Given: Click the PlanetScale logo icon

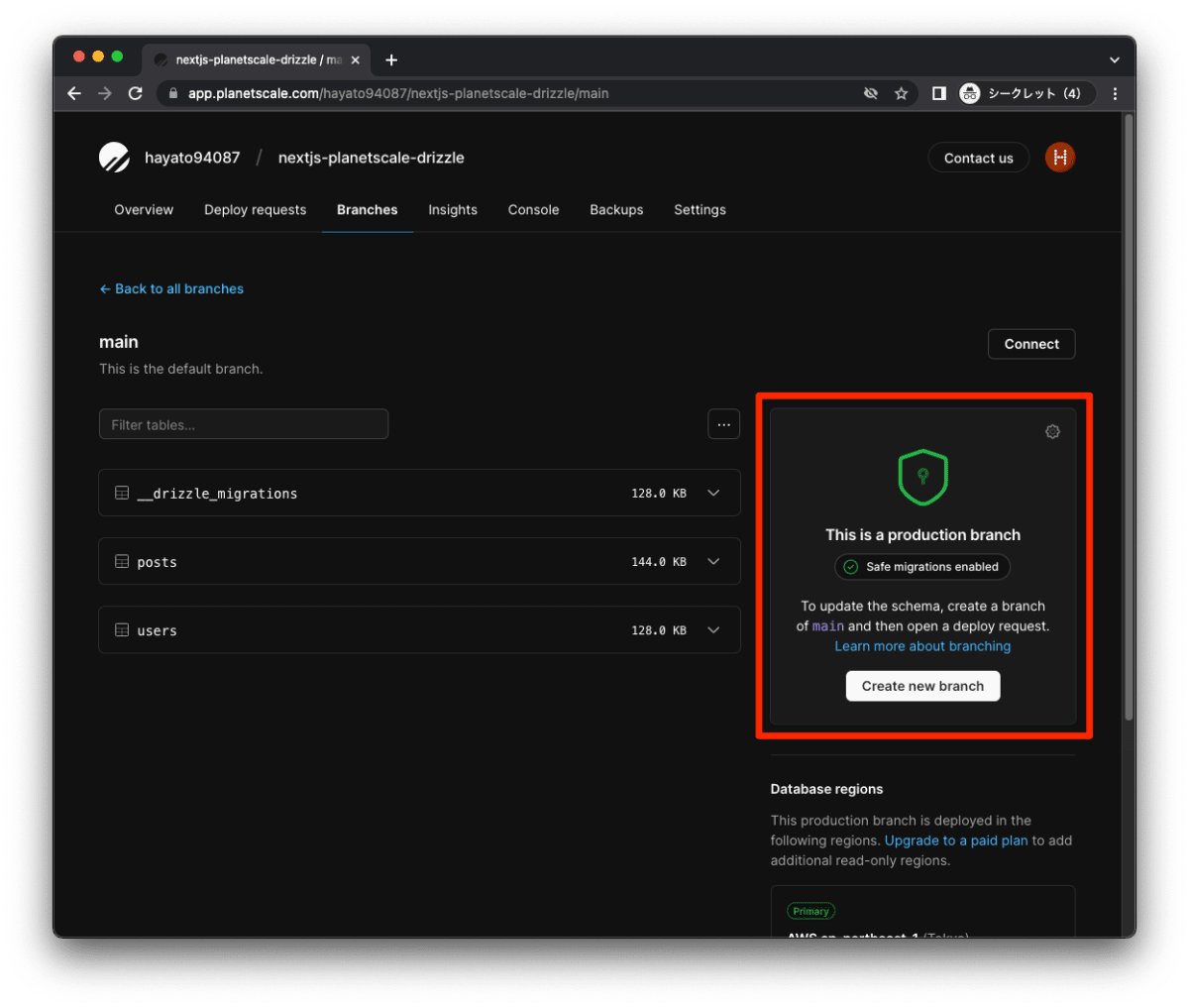Looking at the screenshot, I should tap(114, 158).
